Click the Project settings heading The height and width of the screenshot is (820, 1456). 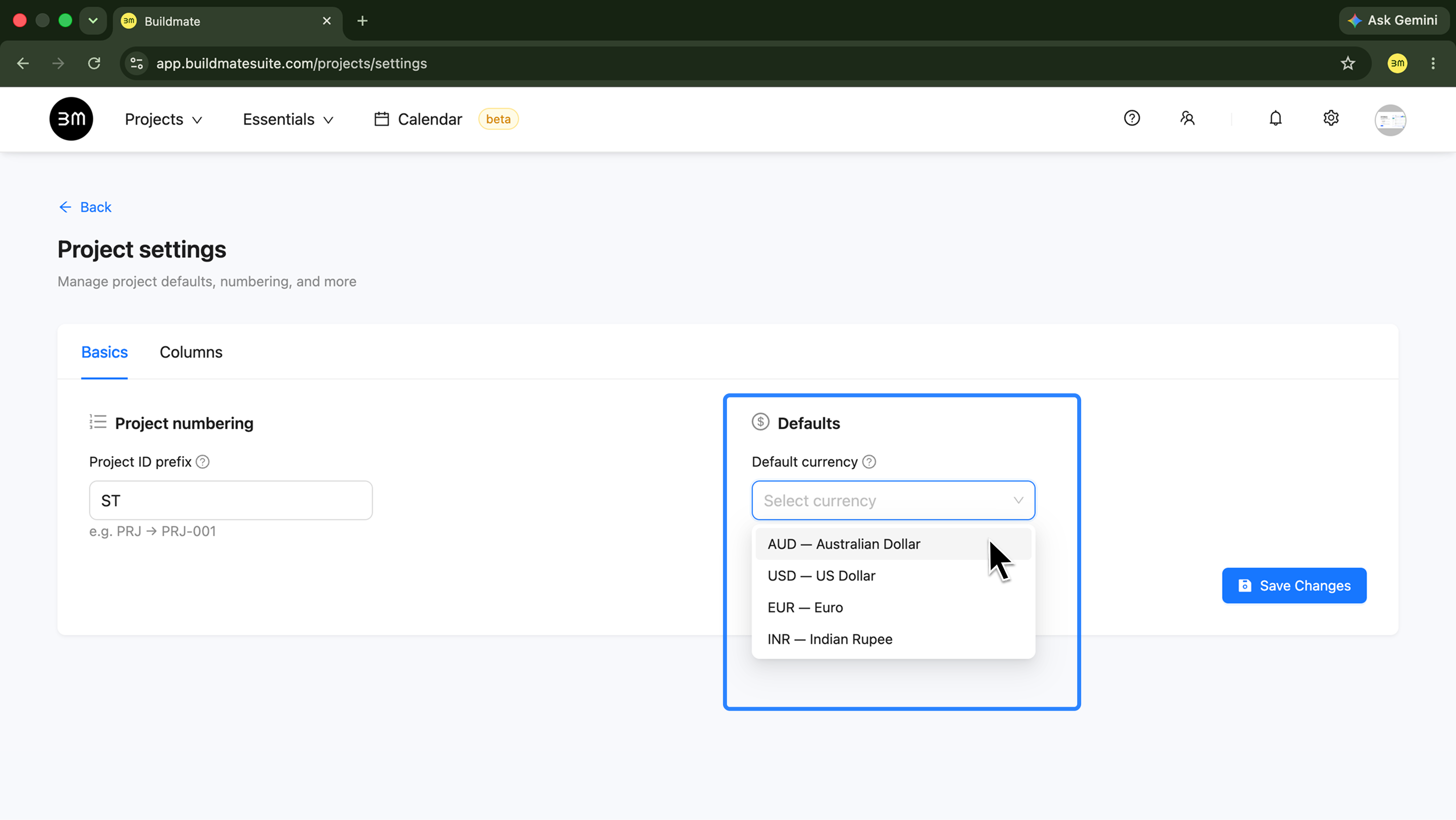click(x=142, y=249)
